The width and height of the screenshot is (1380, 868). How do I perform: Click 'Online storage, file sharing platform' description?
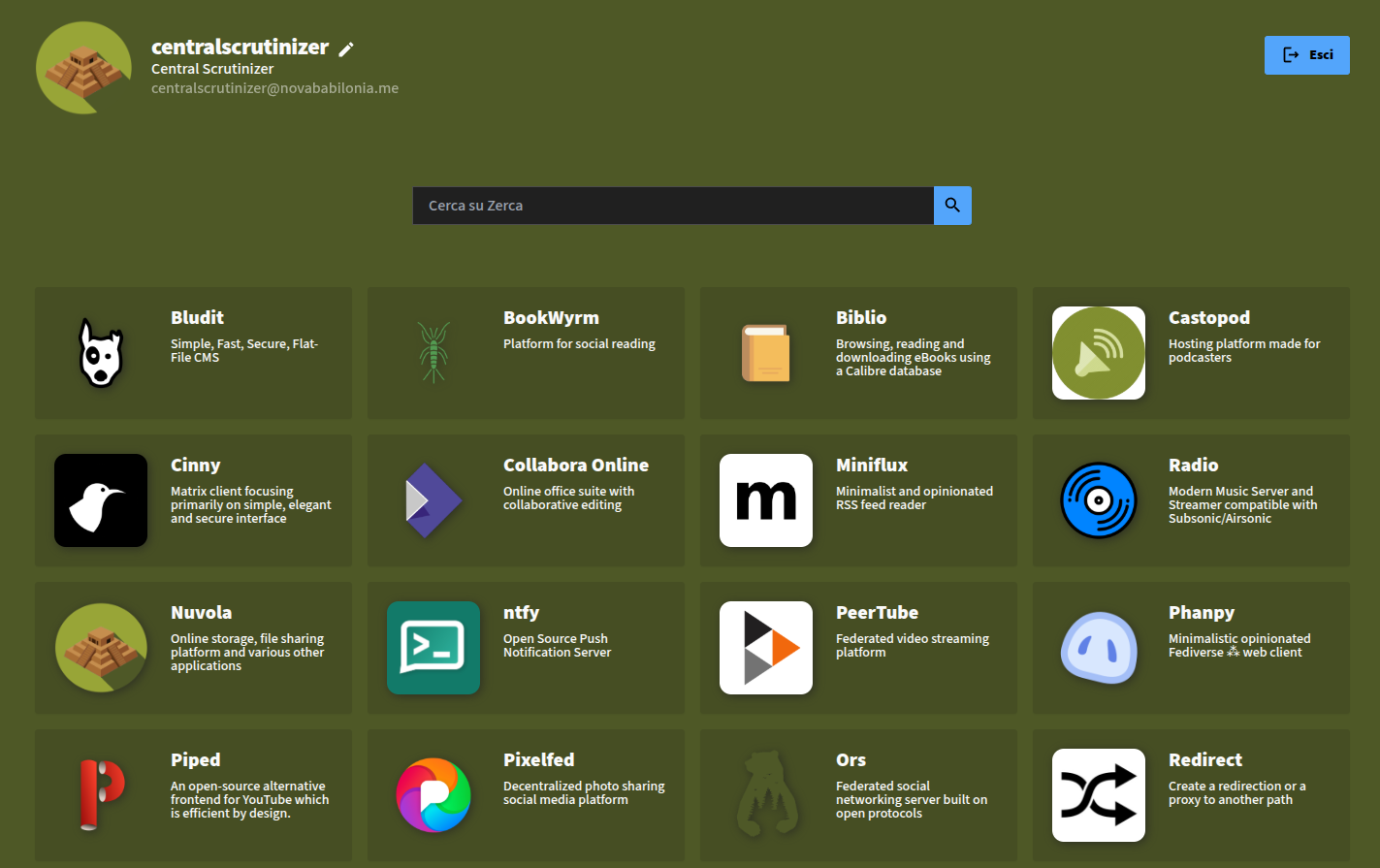pos(247,652)
